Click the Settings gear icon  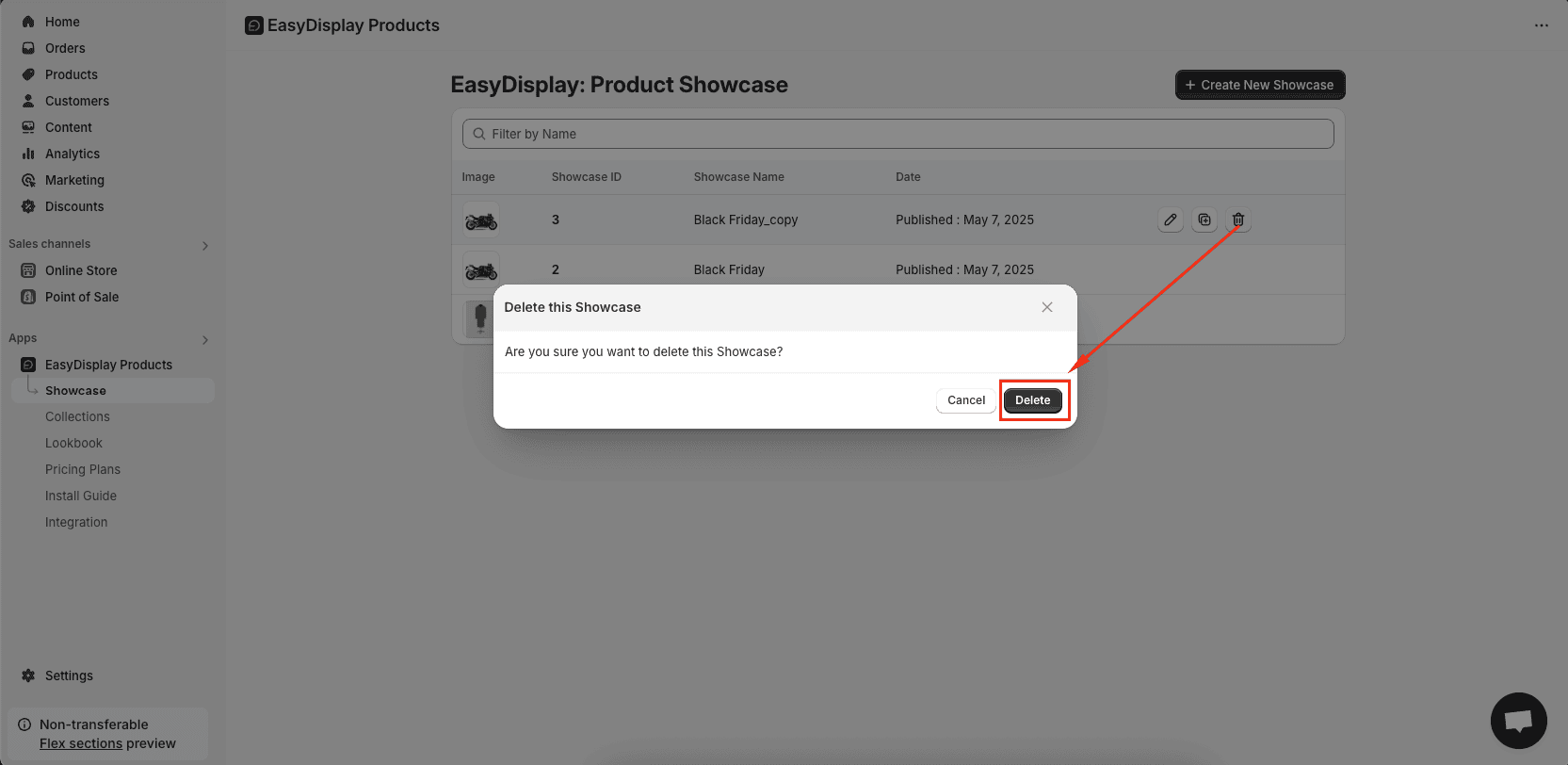pyautogui.click(x=28, y=675)
